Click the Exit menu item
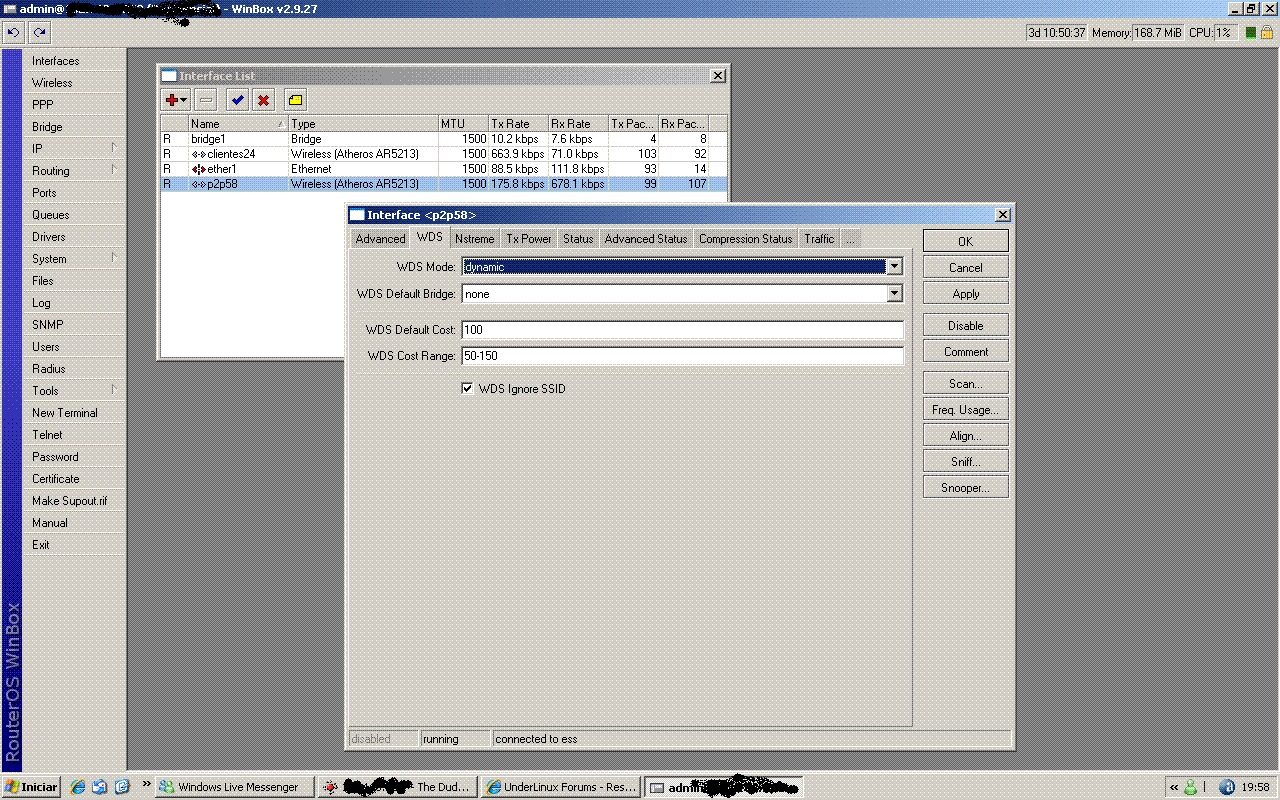The image size is (1280, 800). (x=74, y=545)
